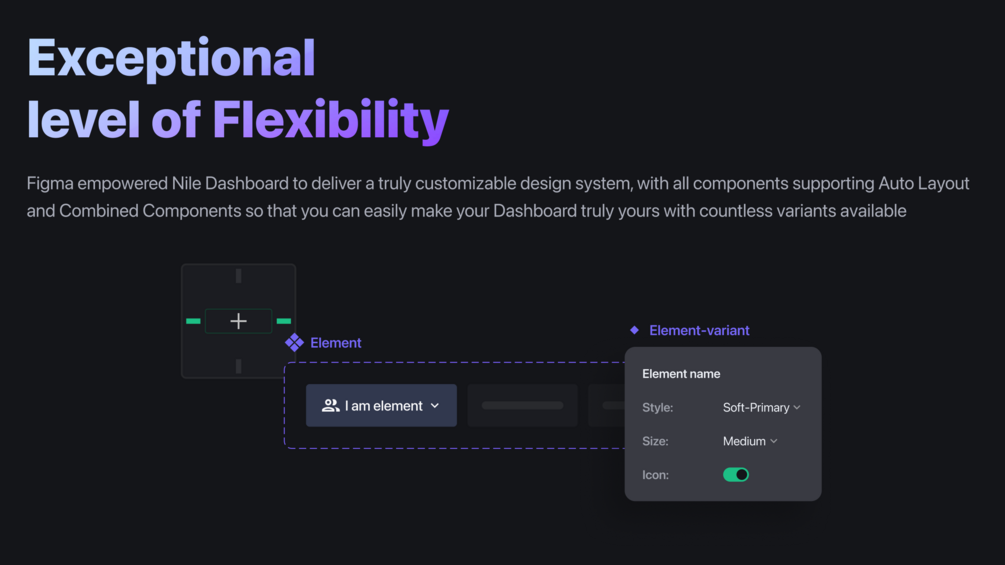Expand the 'I am element' chevron
Screen dimensions: 1005x565
(x=435, y=405)
